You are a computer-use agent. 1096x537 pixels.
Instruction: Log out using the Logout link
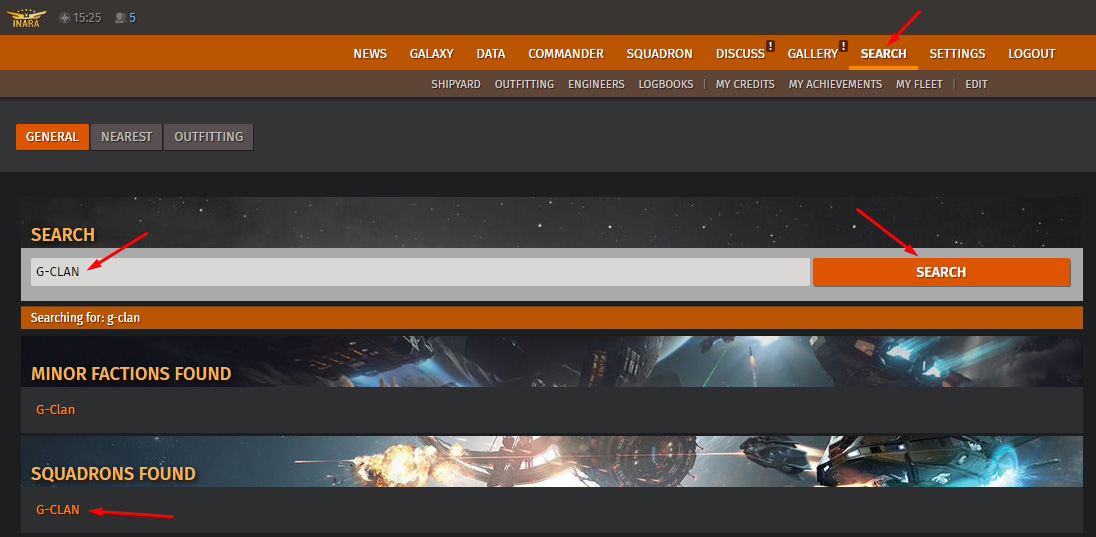[x=1031, y=54]
